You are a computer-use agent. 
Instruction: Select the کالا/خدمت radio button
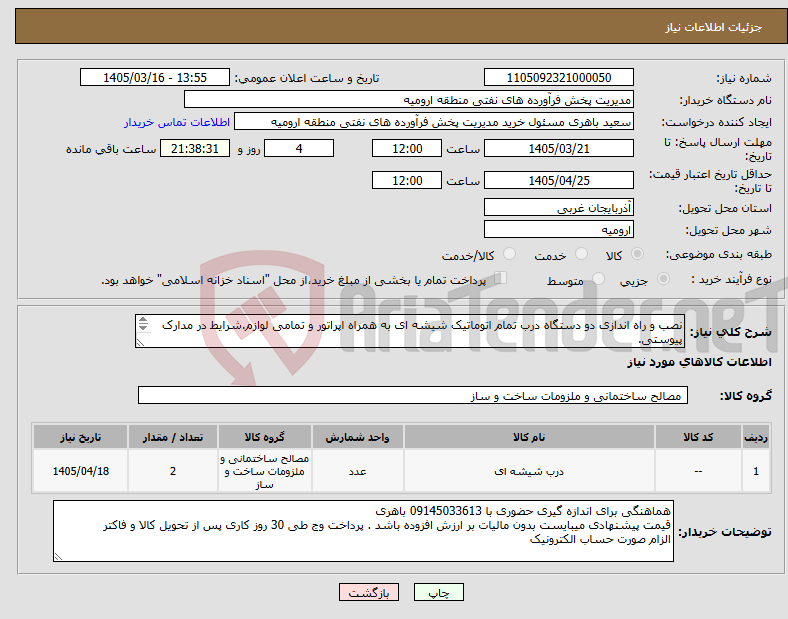click(509, 254)
